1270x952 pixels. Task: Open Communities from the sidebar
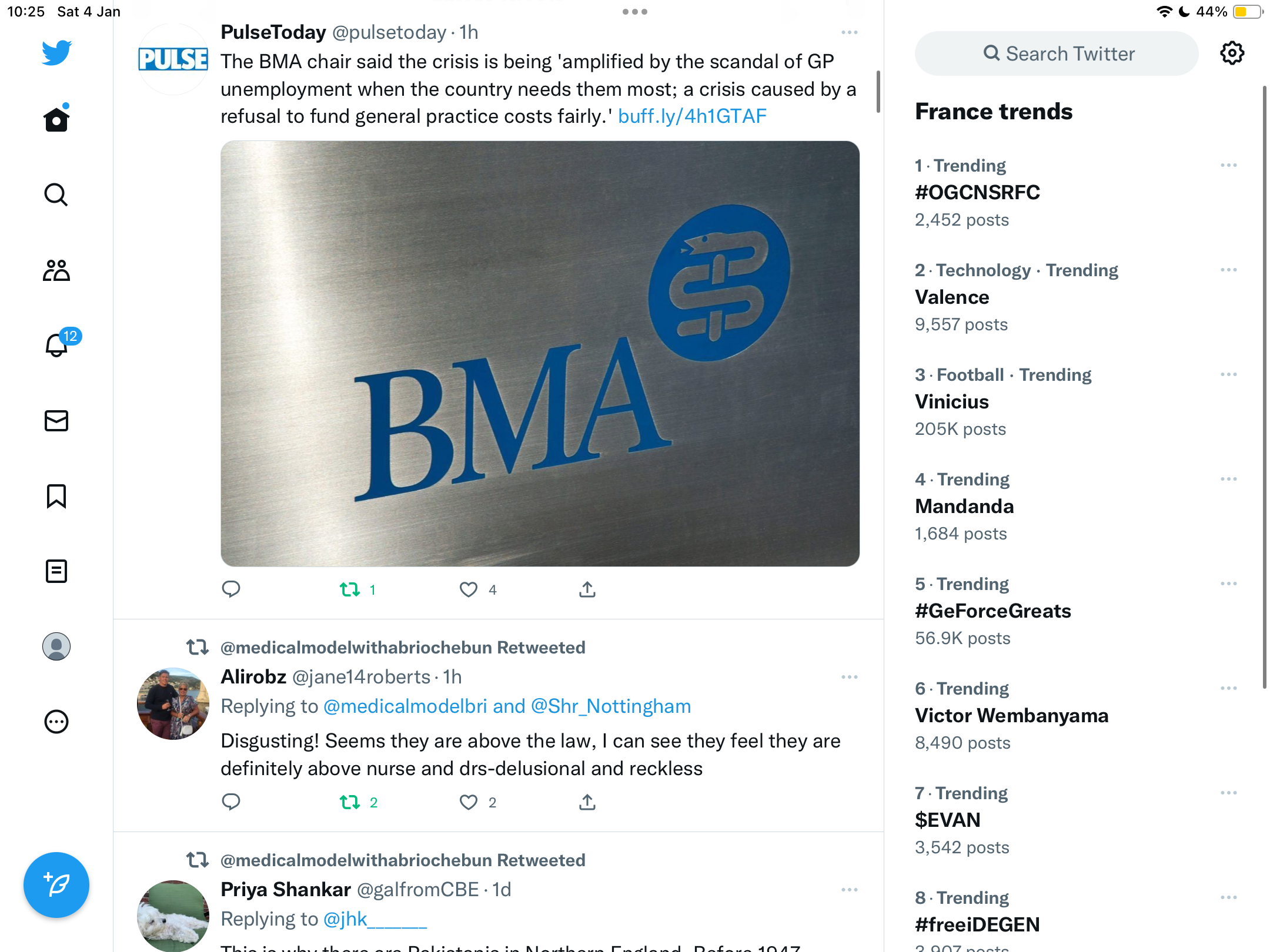click(x=56, y=270)
